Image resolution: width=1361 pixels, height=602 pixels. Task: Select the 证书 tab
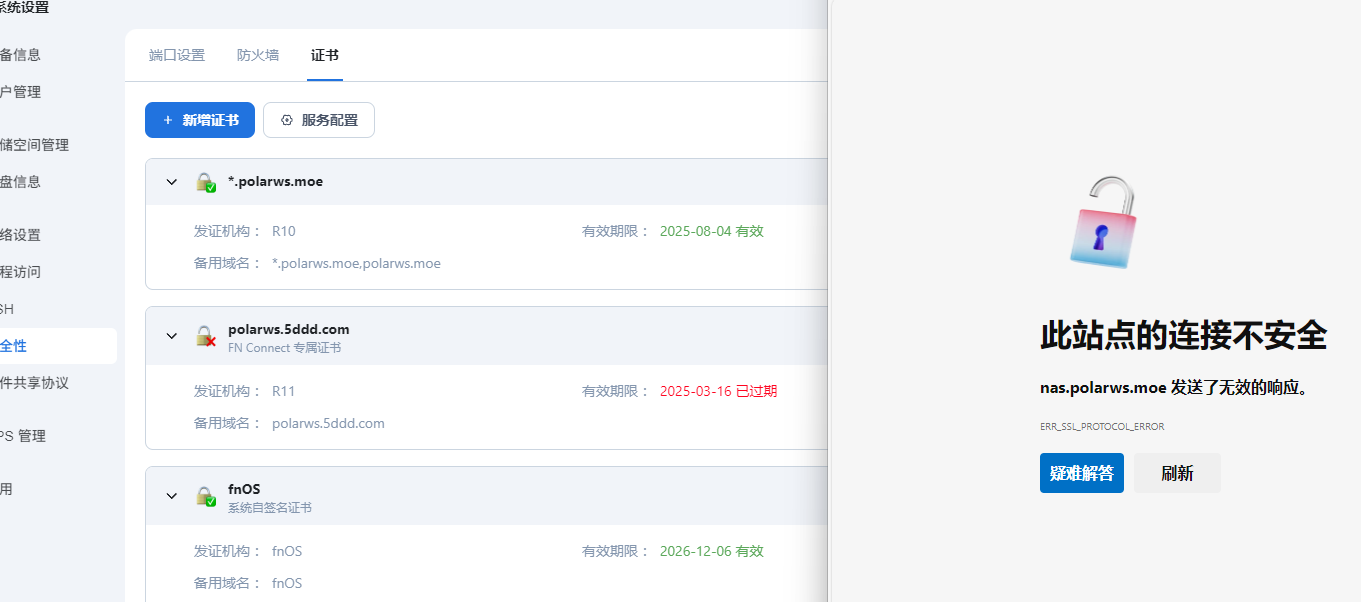(325, 55)
